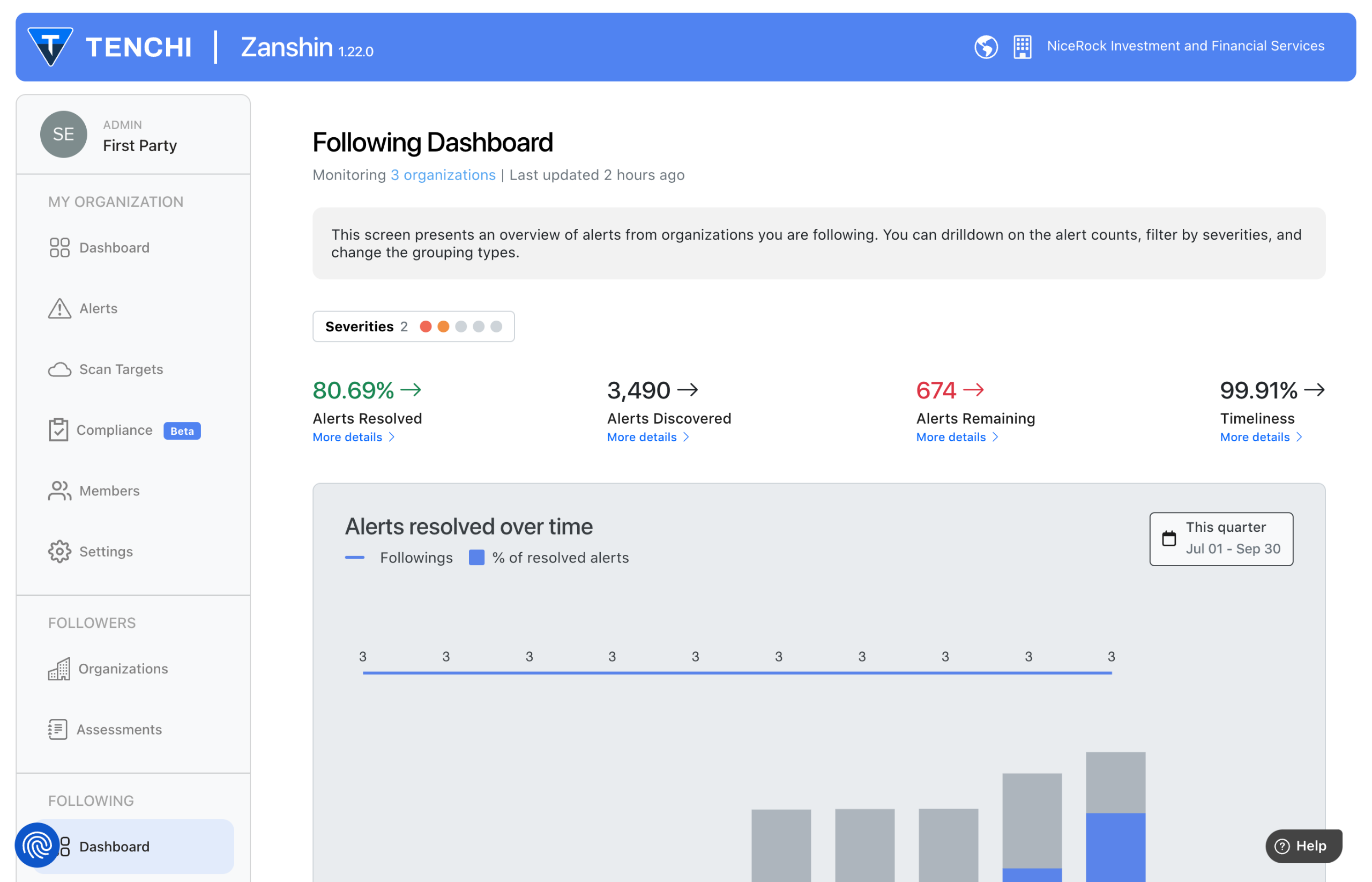The width and height of the screenshot is (1372, 882).
Task: Open Alerts via warning triangle icon
Action: click(x=59, y=309)
